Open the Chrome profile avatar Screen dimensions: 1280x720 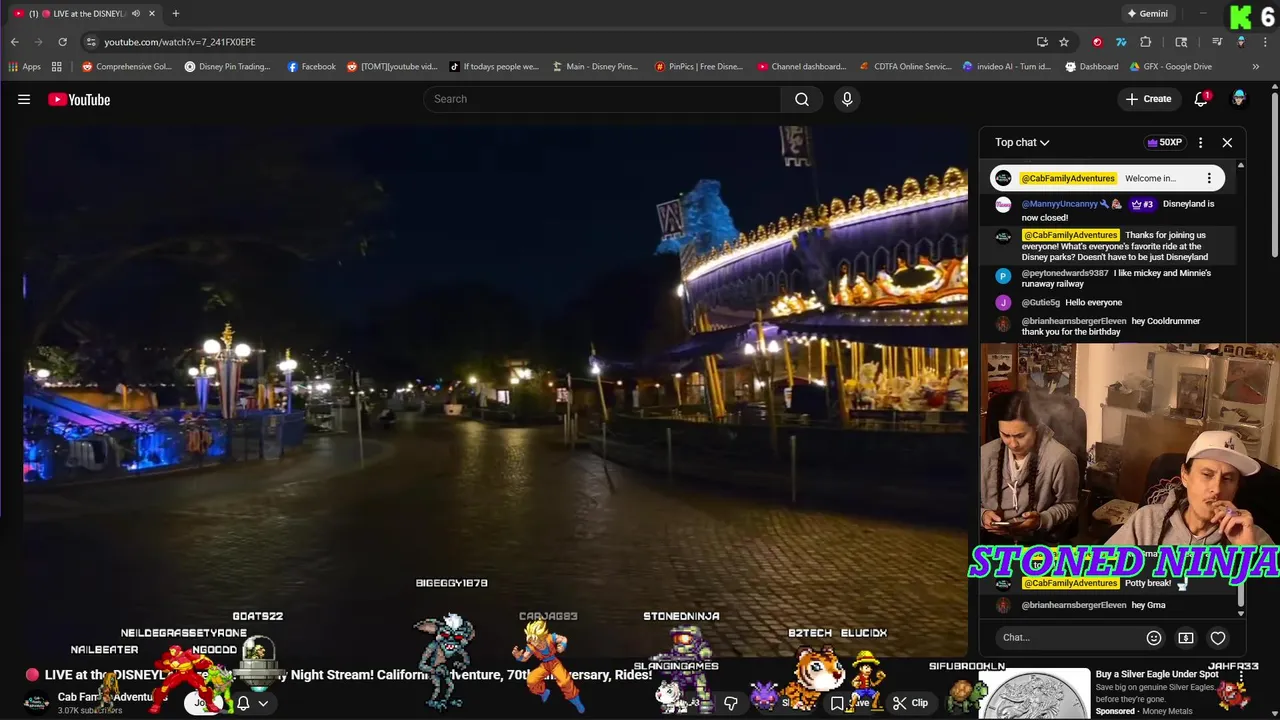coord(1241,42)
